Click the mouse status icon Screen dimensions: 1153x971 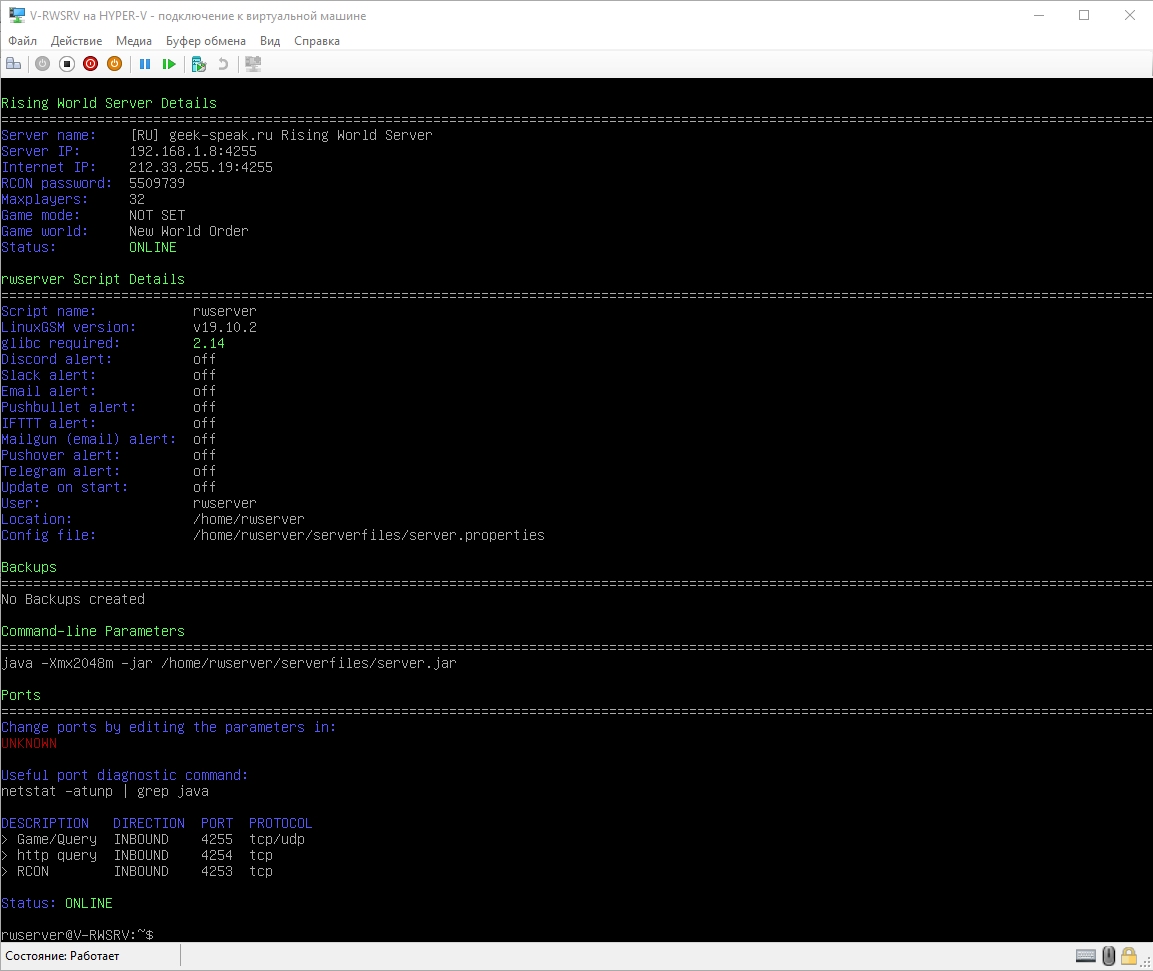tap(1108, 957)
